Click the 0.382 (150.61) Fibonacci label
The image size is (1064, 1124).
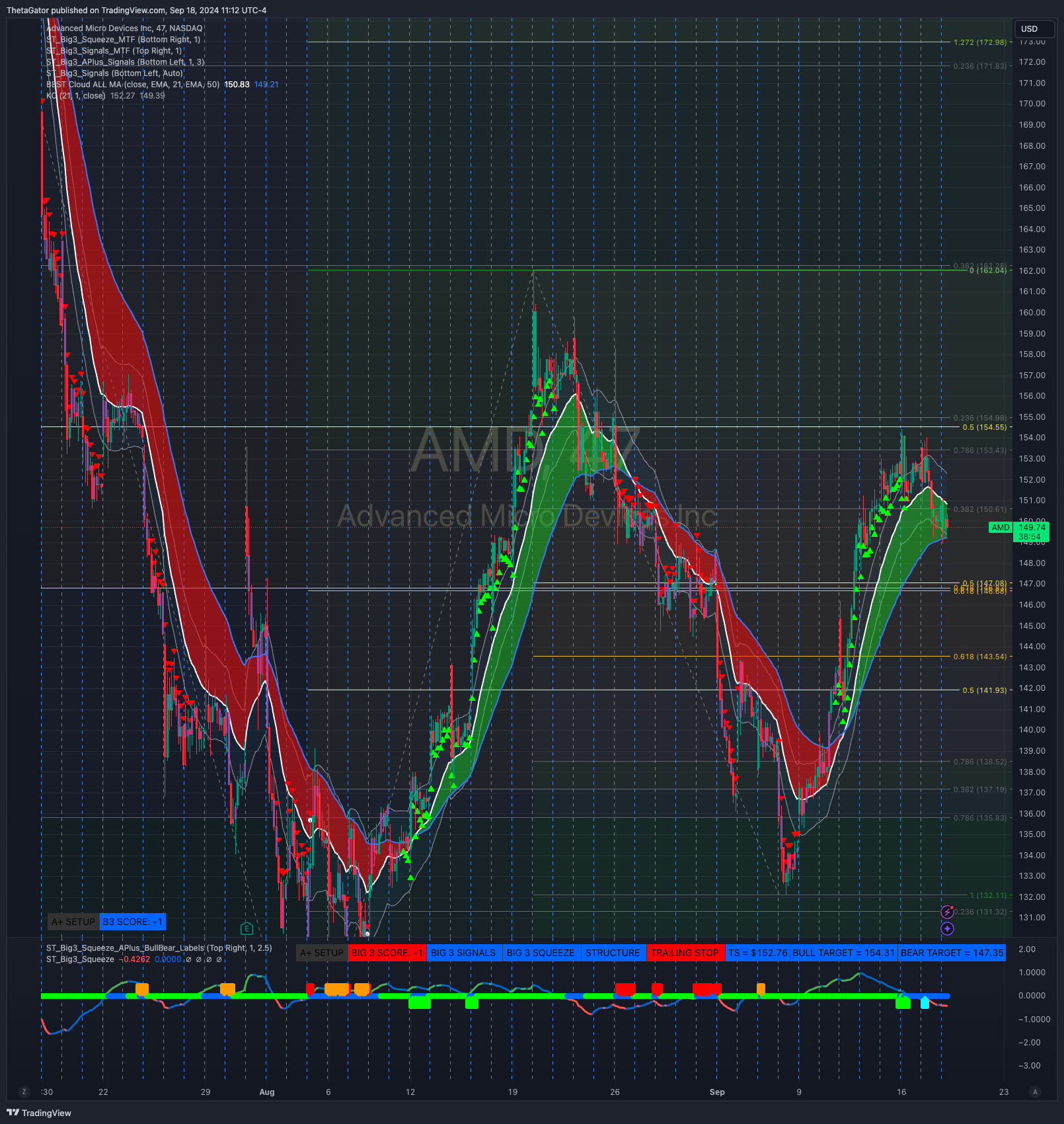point(980,509)
